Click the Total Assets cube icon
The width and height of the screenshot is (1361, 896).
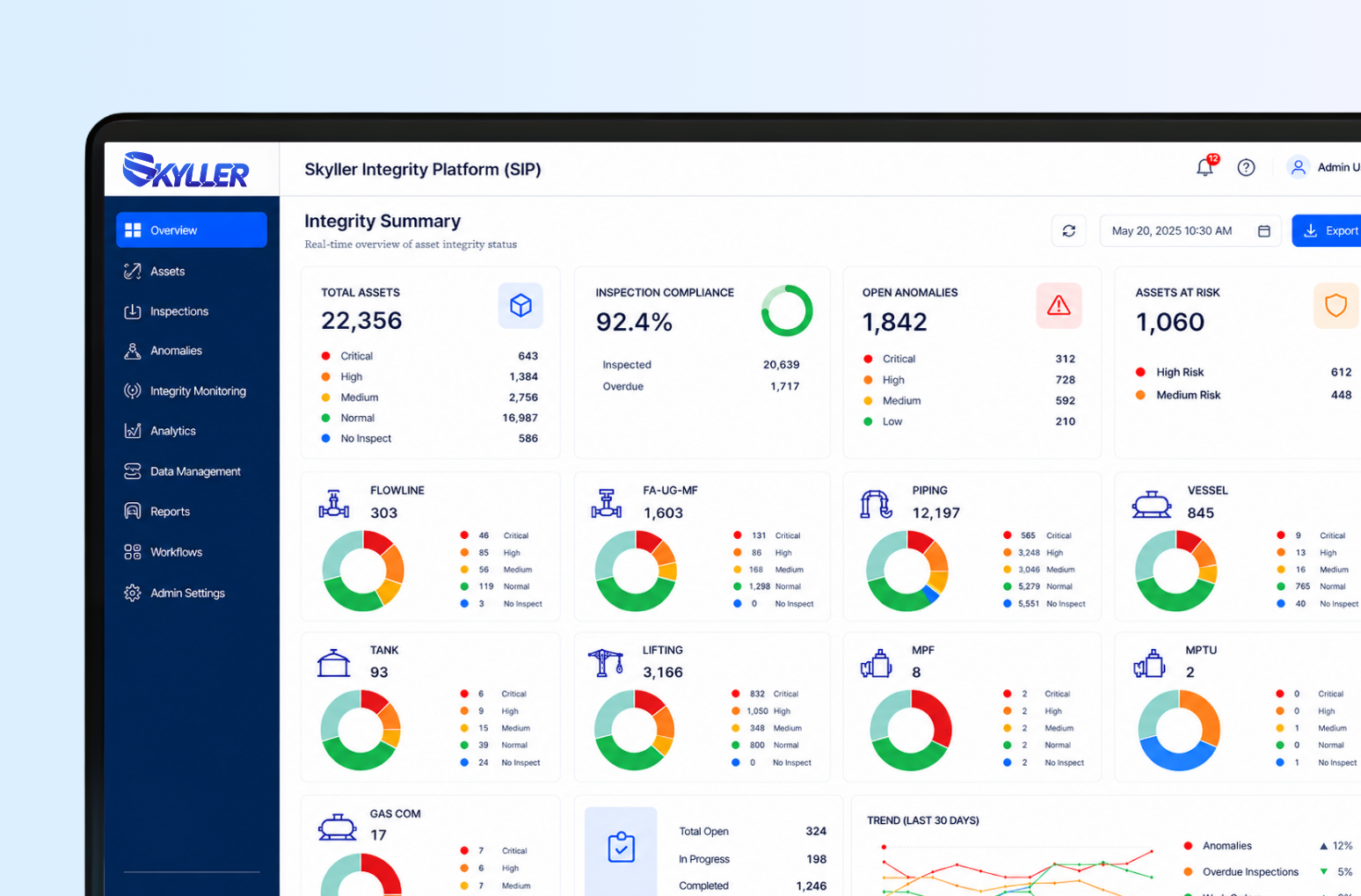[520, 305]
